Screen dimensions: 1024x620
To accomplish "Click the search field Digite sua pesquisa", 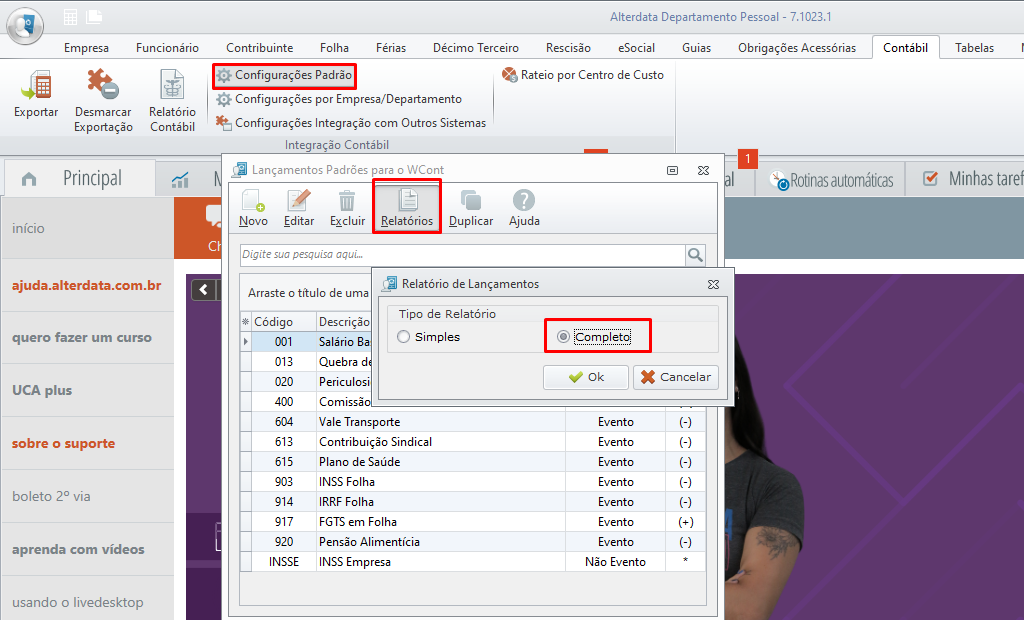I will point(462,255).
